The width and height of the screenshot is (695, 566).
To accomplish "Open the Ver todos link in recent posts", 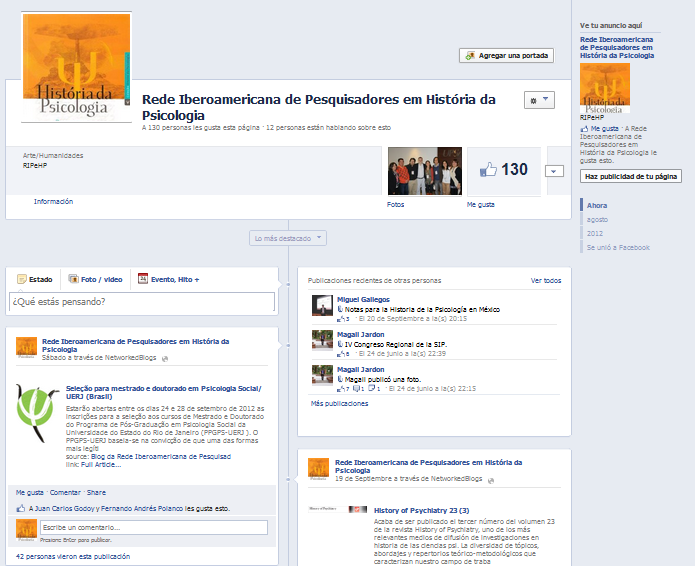I will coord(545,281).
